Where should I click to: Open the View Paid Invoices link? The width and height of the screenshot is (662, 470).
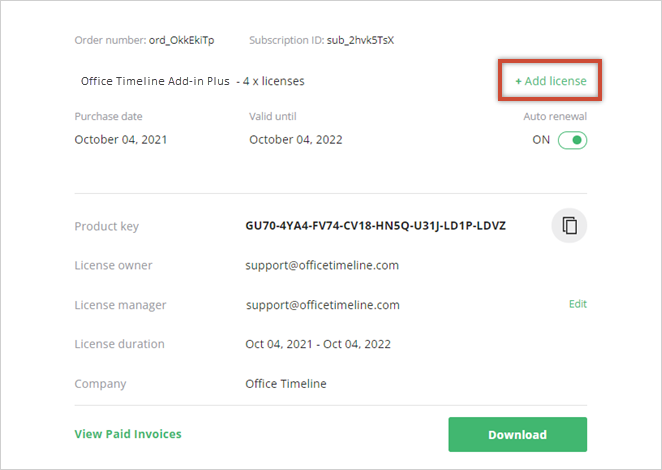tap(128, 434)
